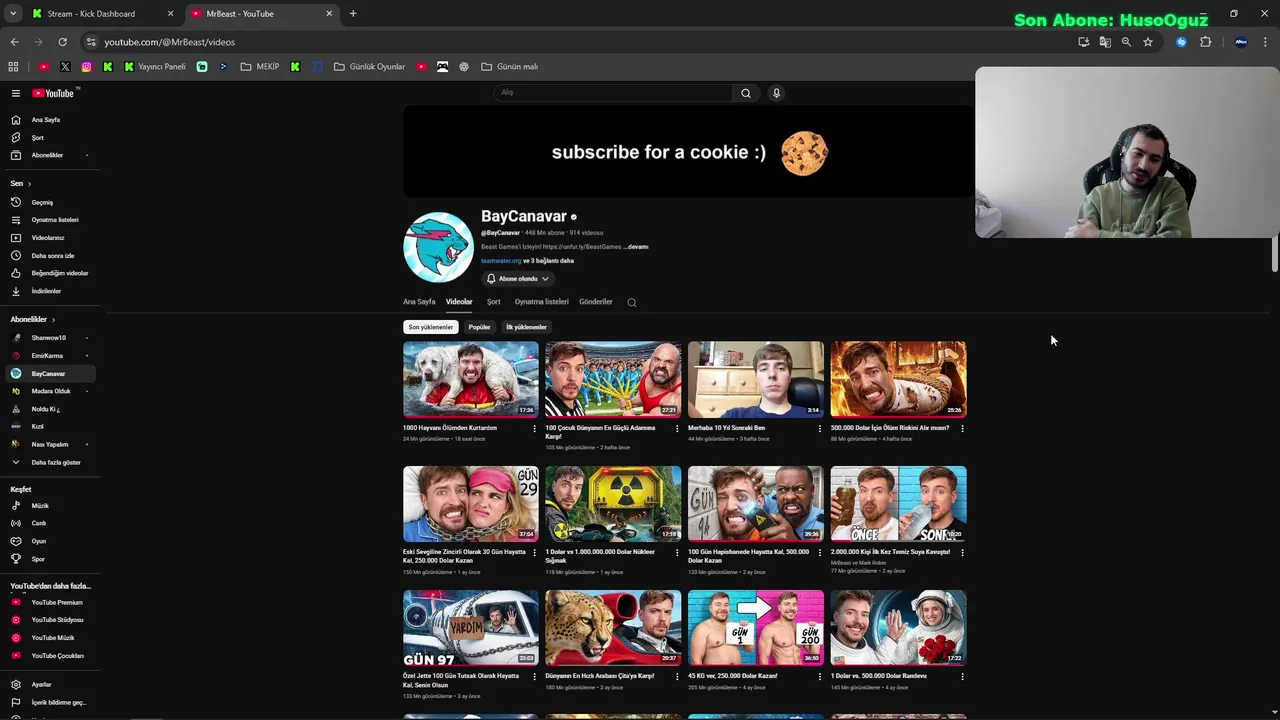Expand the Abone olundu dropdown
The width and height of the screenshot is (1280, 720).
click(517, 279)
